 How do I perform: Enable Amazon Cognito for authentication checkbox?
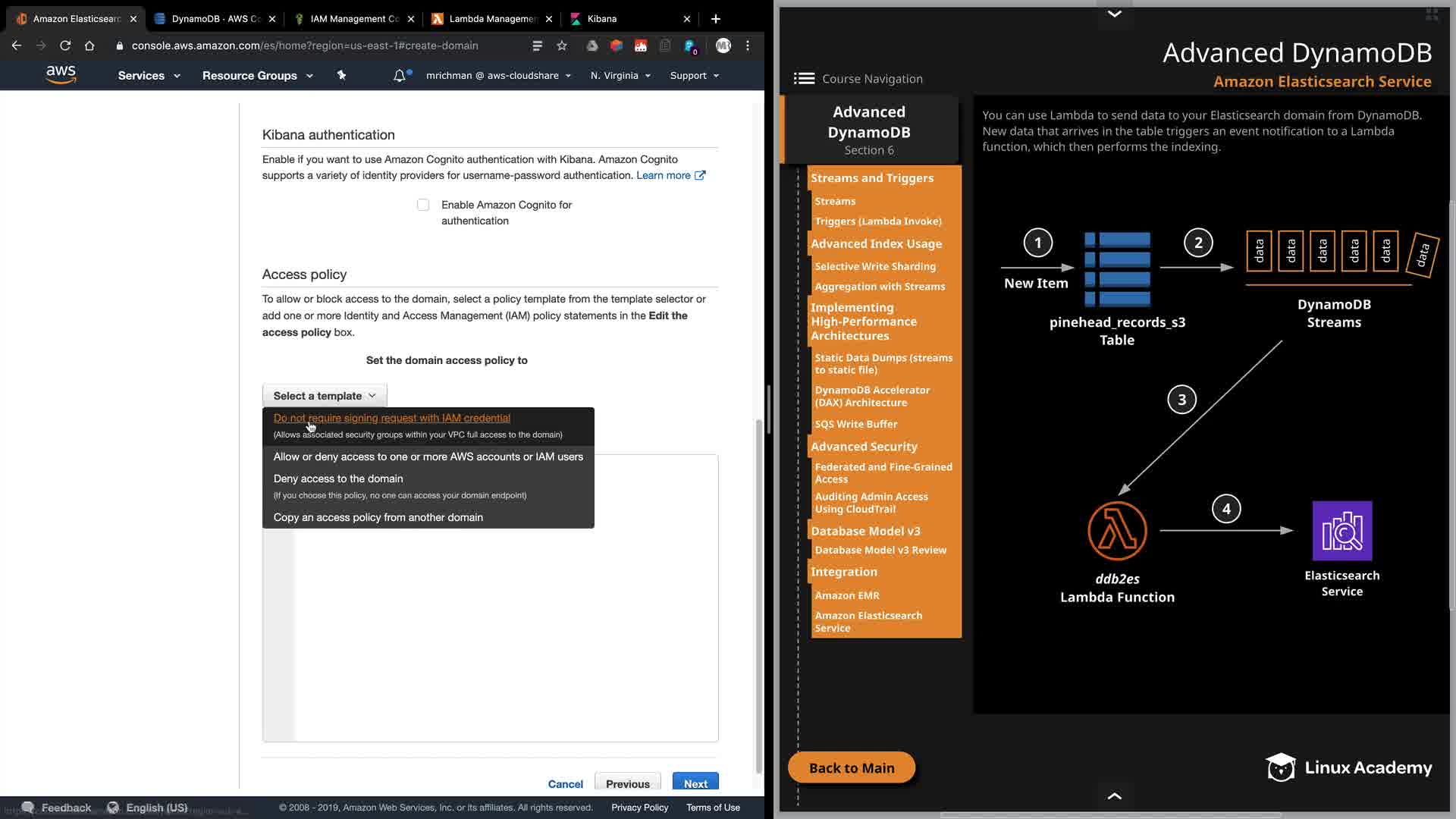[423, 205]
